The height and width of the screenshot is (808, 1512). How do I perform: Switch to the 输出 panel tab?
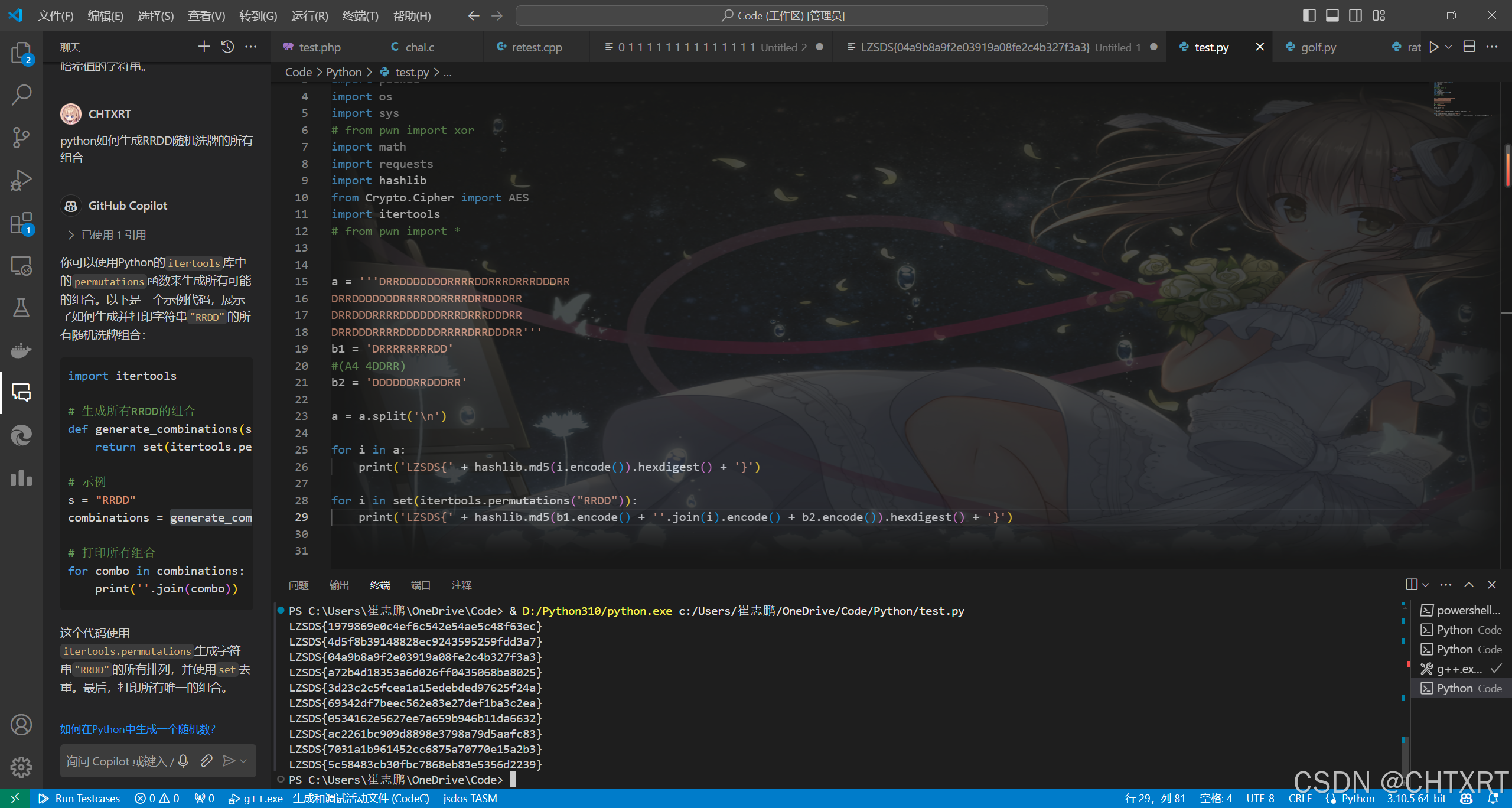pyautogui.click(x=339, y=585)
